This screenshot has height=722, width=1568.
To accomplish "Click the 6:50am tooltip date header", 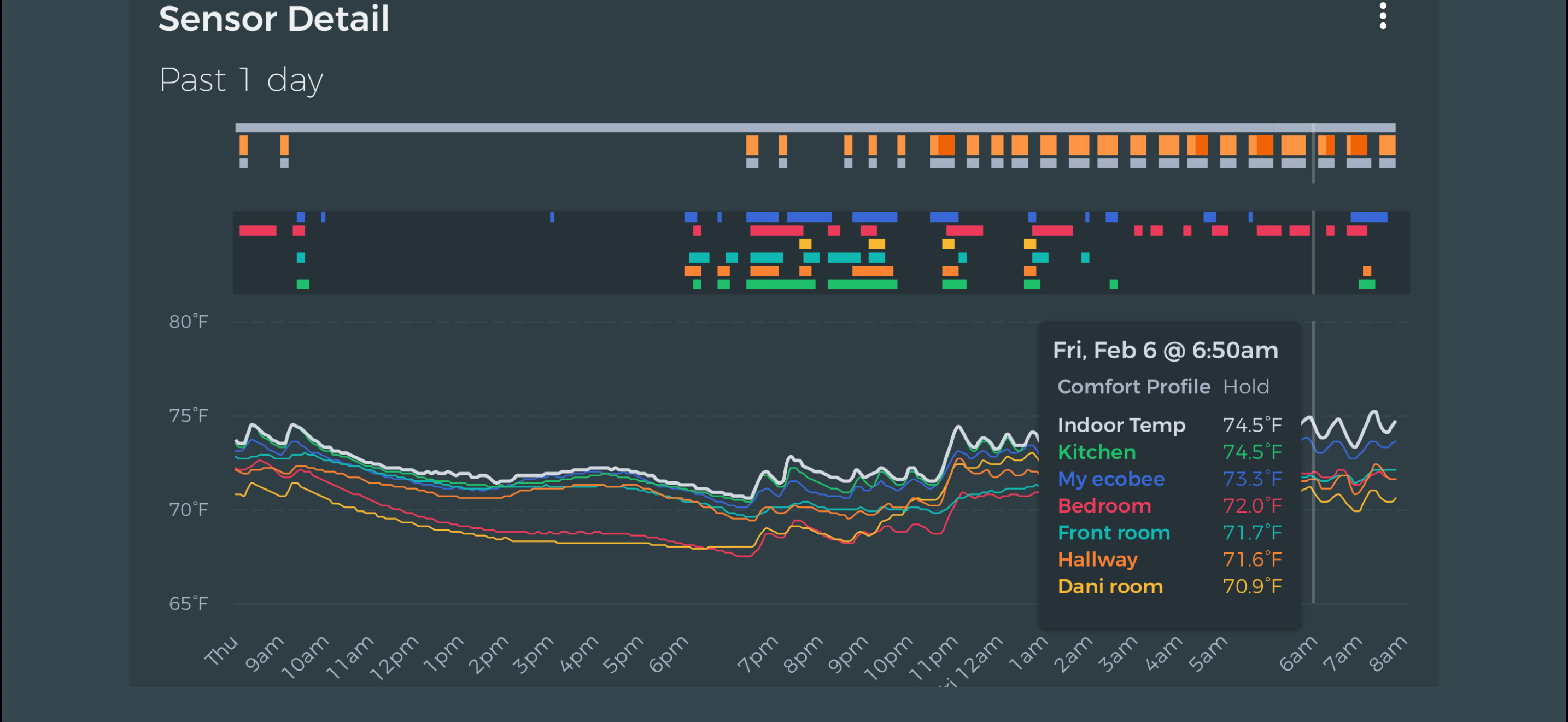I will pyautogui.click(x=1165, y=350).
